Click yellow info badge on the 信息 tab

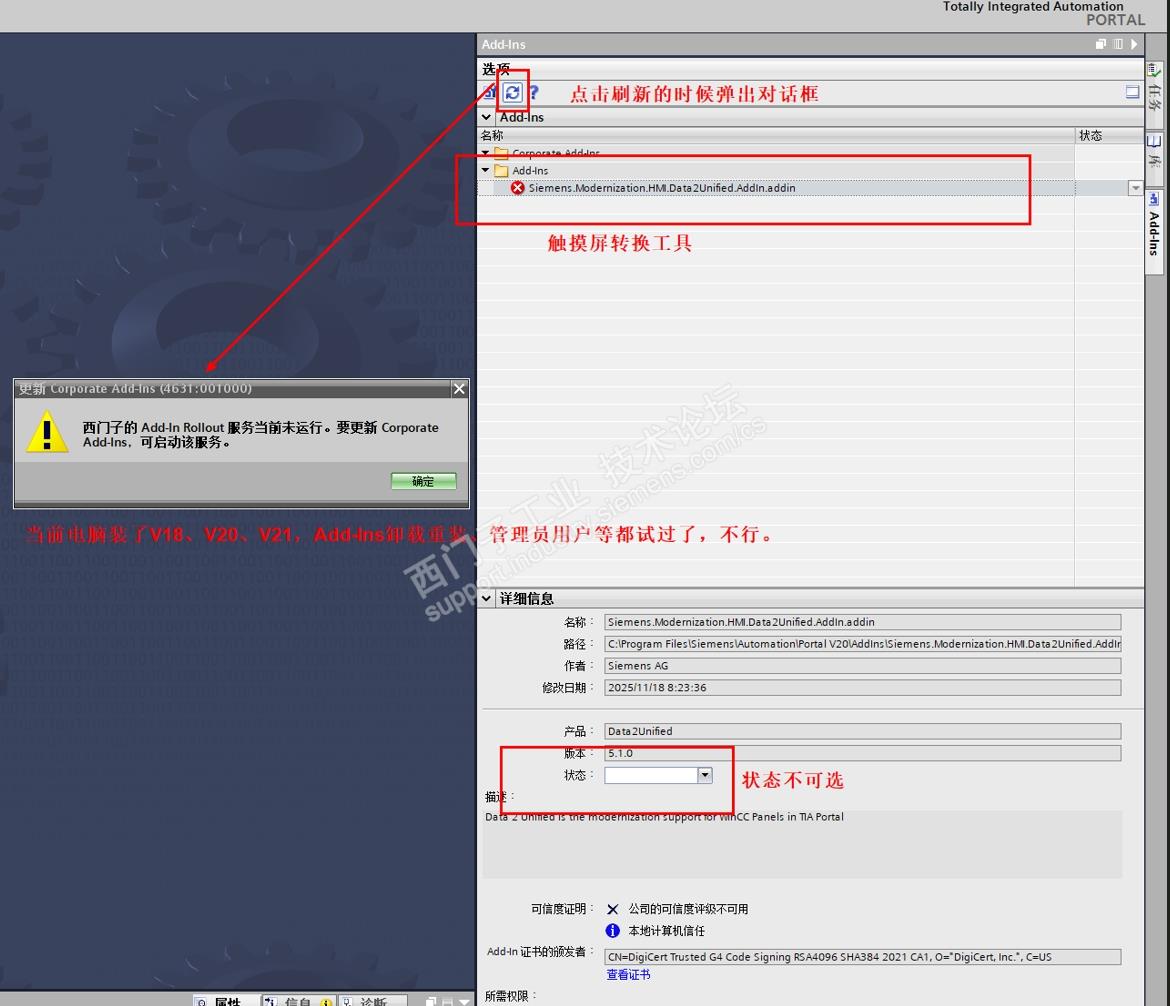tap(326, 1002)
